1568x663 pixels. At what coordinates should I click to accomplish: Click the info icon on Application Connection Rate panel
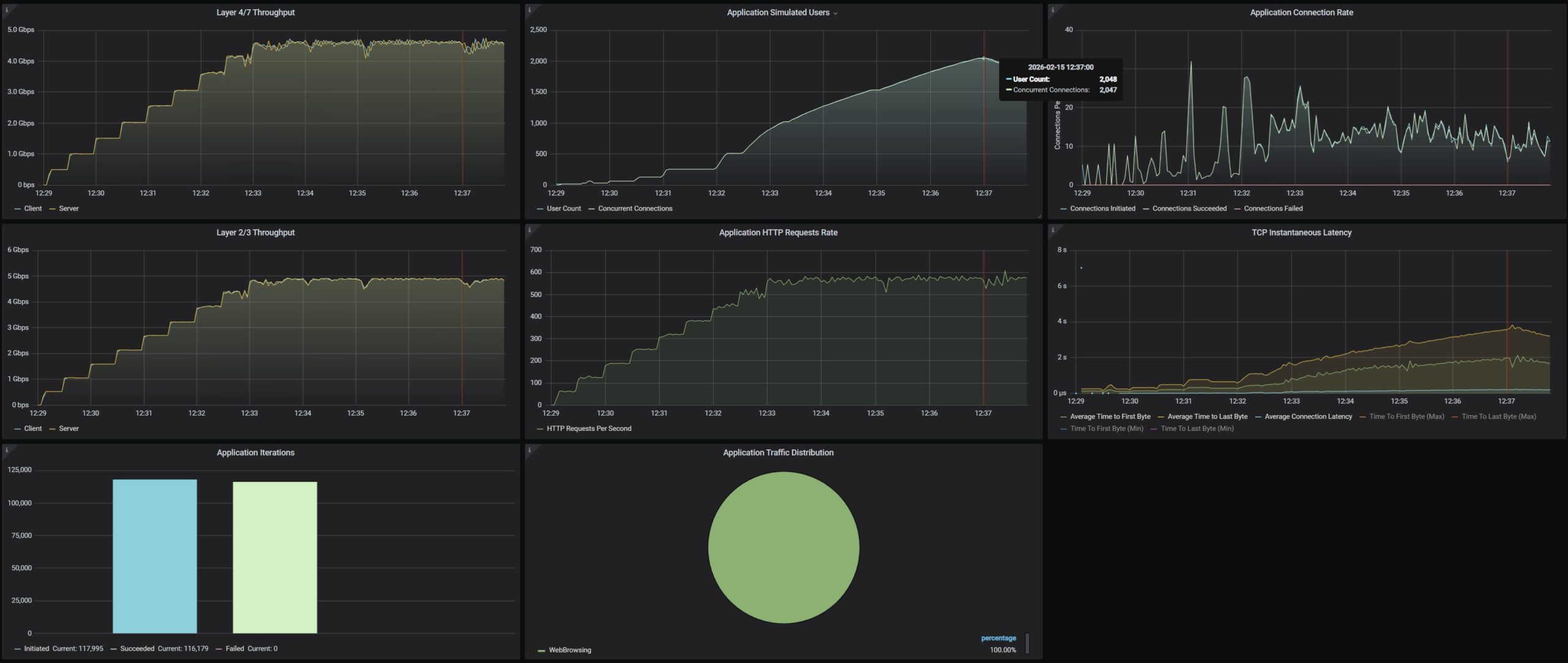pyautogui.click(x=1052, y=10)
